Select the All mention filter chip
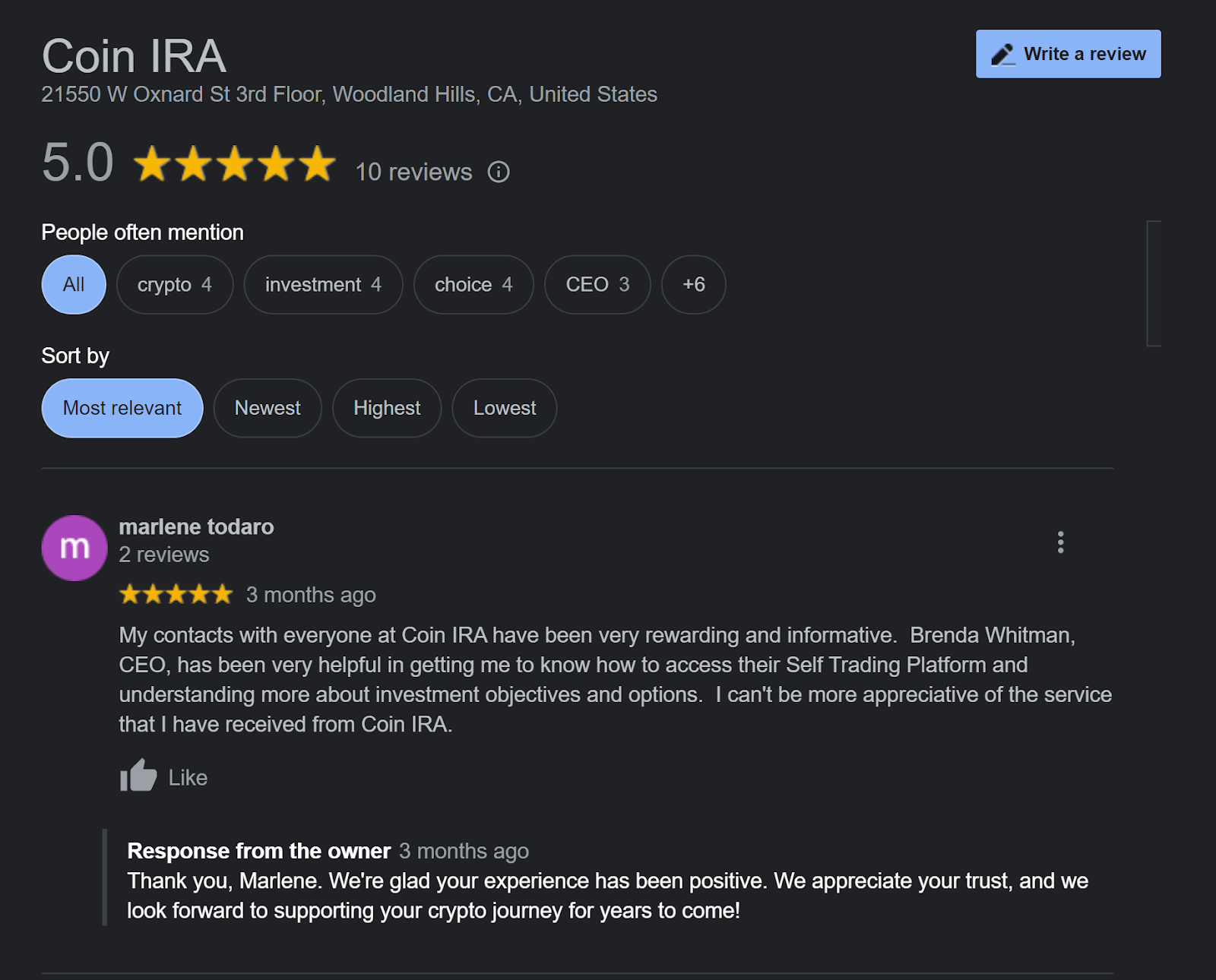 click(x=74, y=284)
